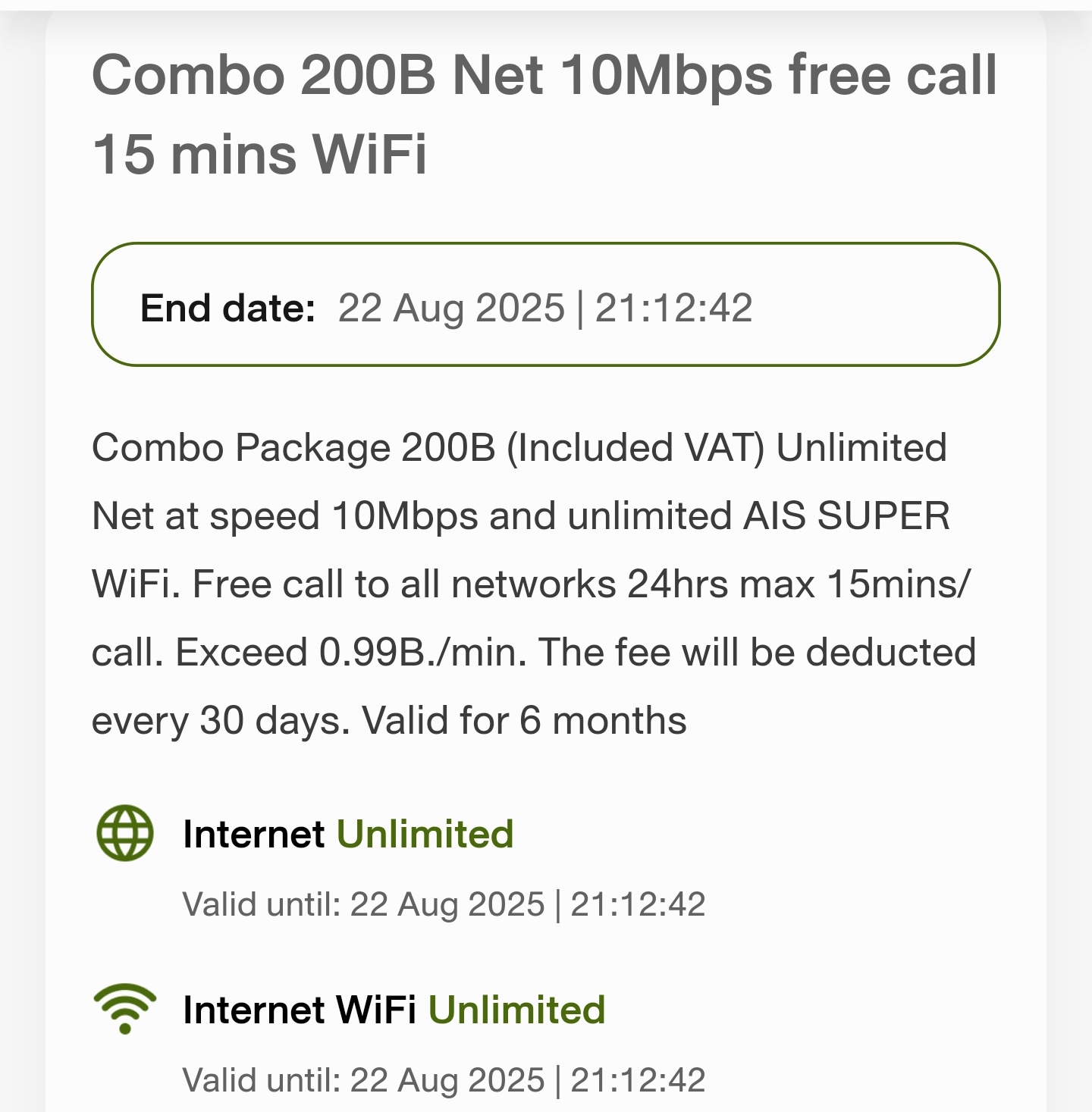This screenshot has width=1092, height=1112.
Task: Tap the green WiFi signal icon
Action: pos(125,1009)
